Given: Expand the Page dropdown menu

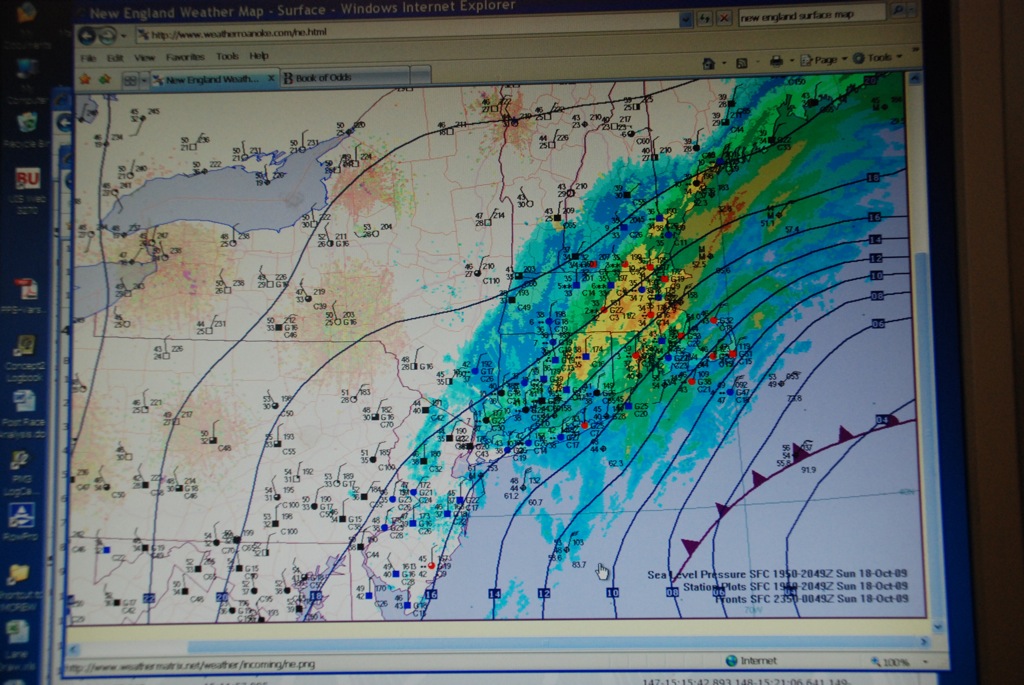Looking at the screenshot, I should coord(823,60).
